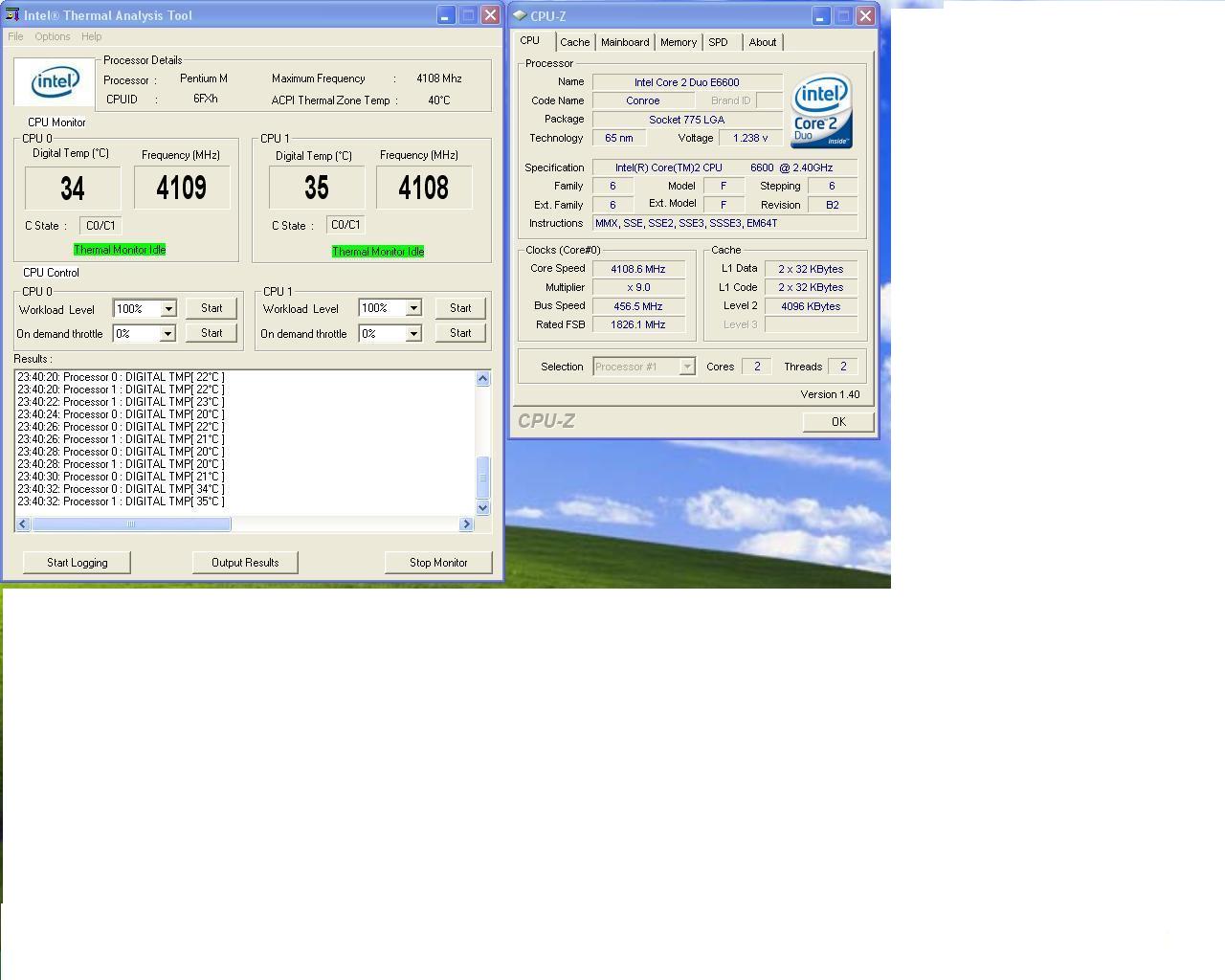The image size is (1225, 980).
Task: Click ACPI Thermal Zone Temp value 40°C
Action: point(439,100)
